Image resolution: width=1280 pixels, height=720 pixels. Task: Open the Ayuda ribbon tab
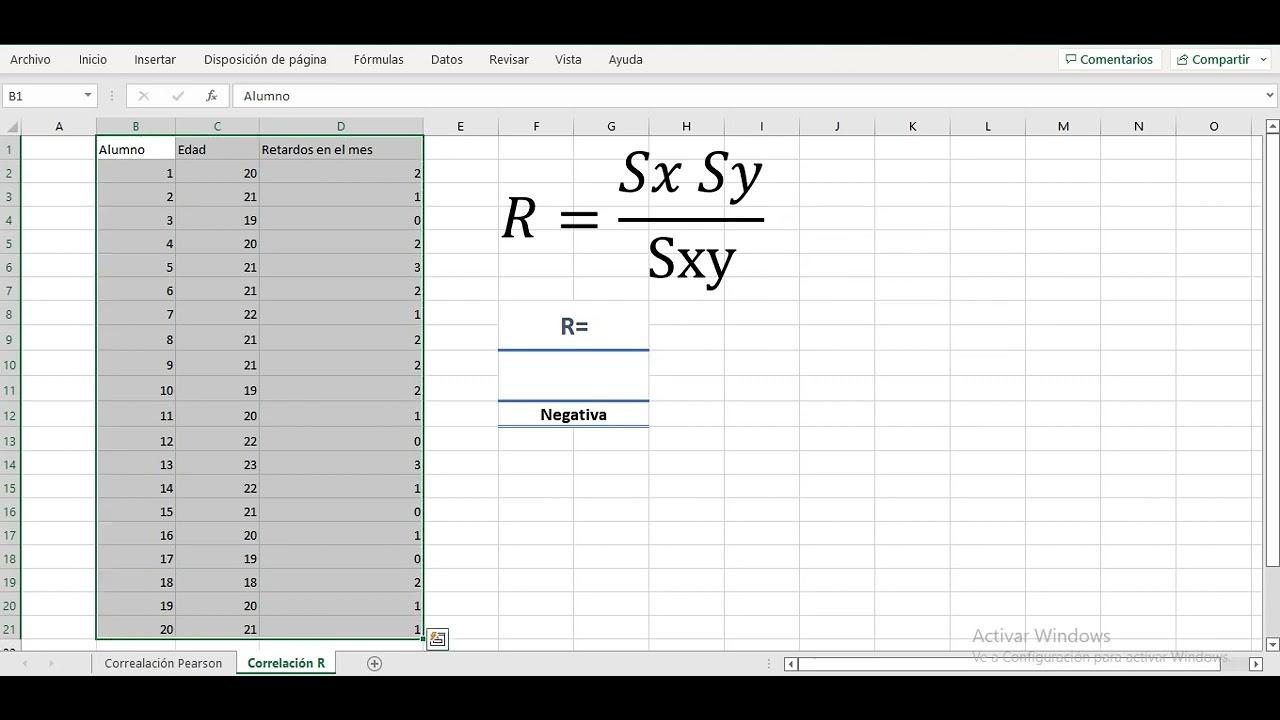coord(626,59)
